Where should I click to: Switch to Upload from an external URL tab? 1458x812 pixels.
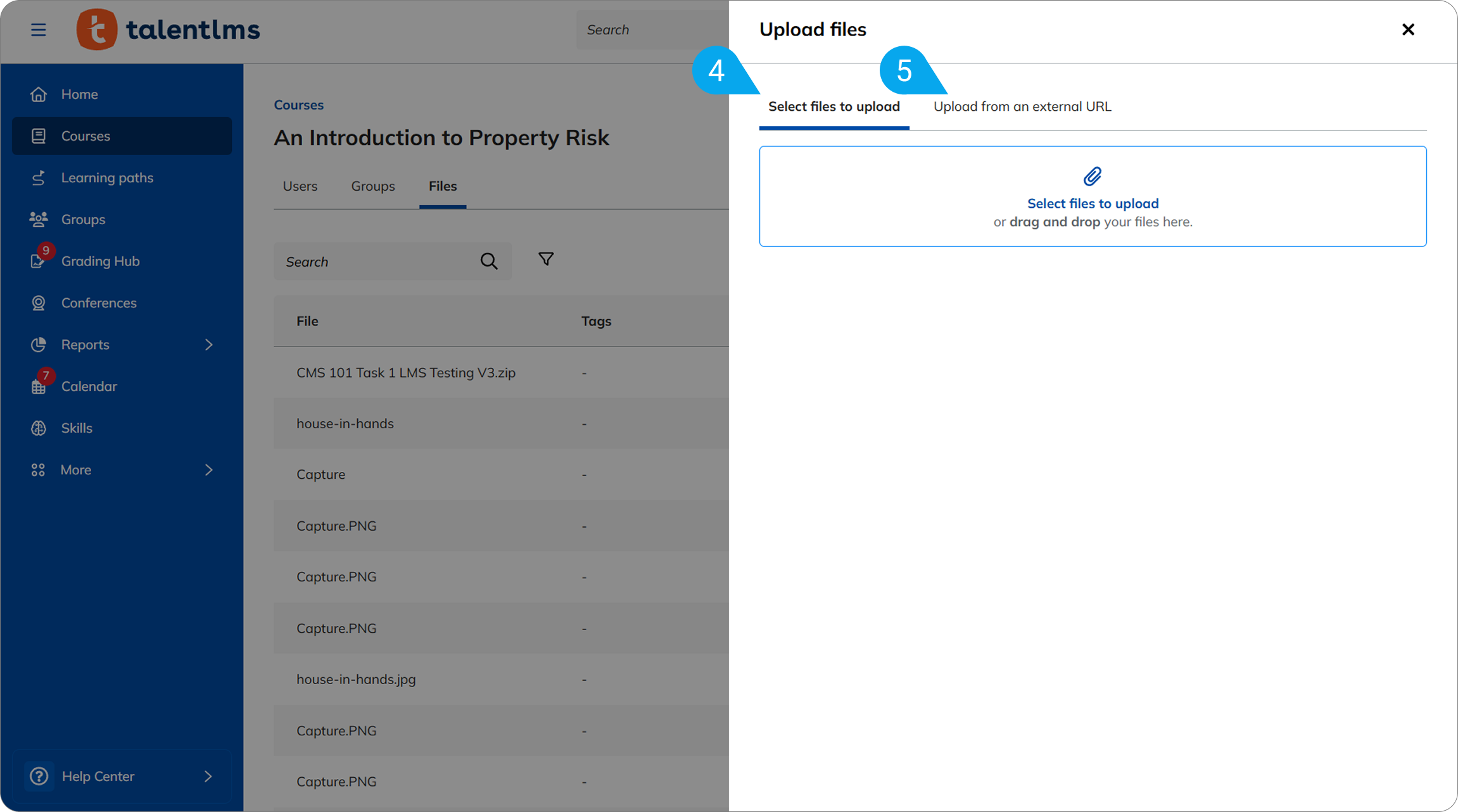[x=1022, y=106]
